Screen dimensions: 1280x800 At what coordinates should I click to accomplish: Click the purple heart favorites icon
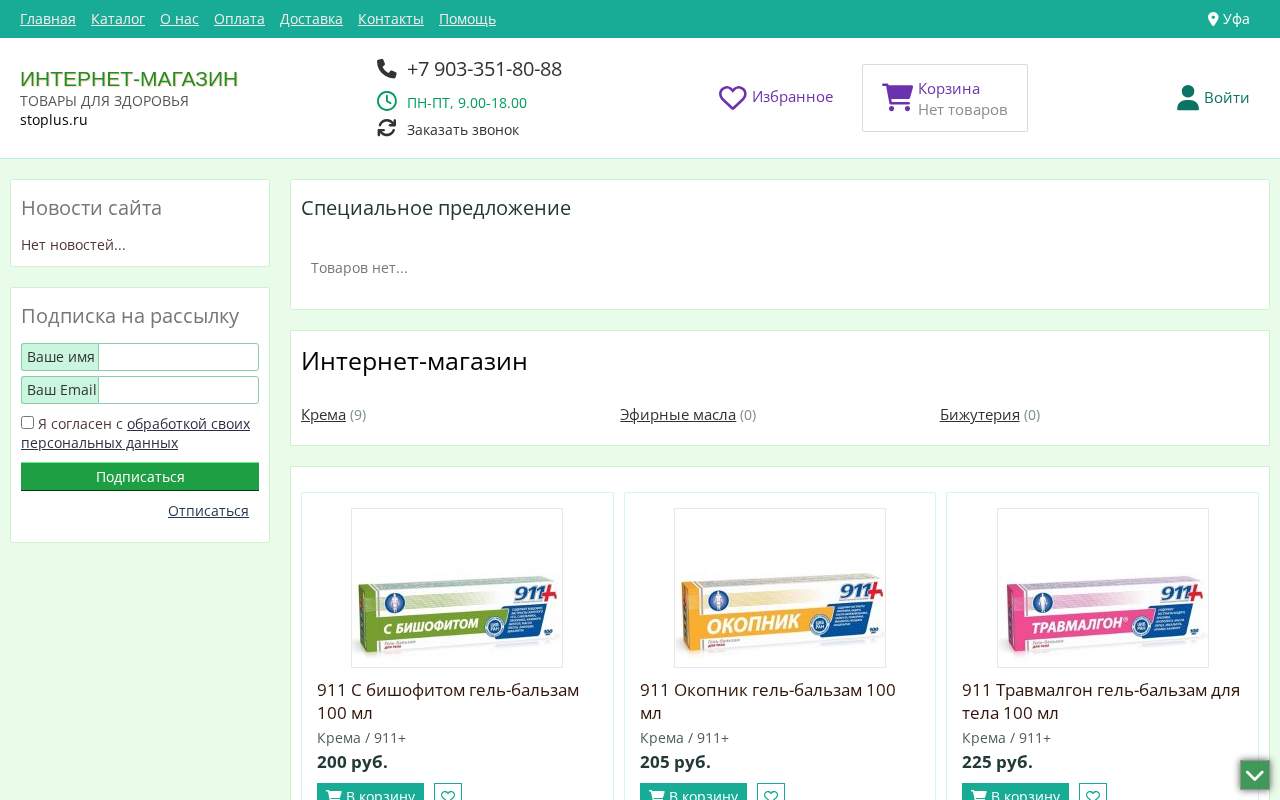click(733, 97)
